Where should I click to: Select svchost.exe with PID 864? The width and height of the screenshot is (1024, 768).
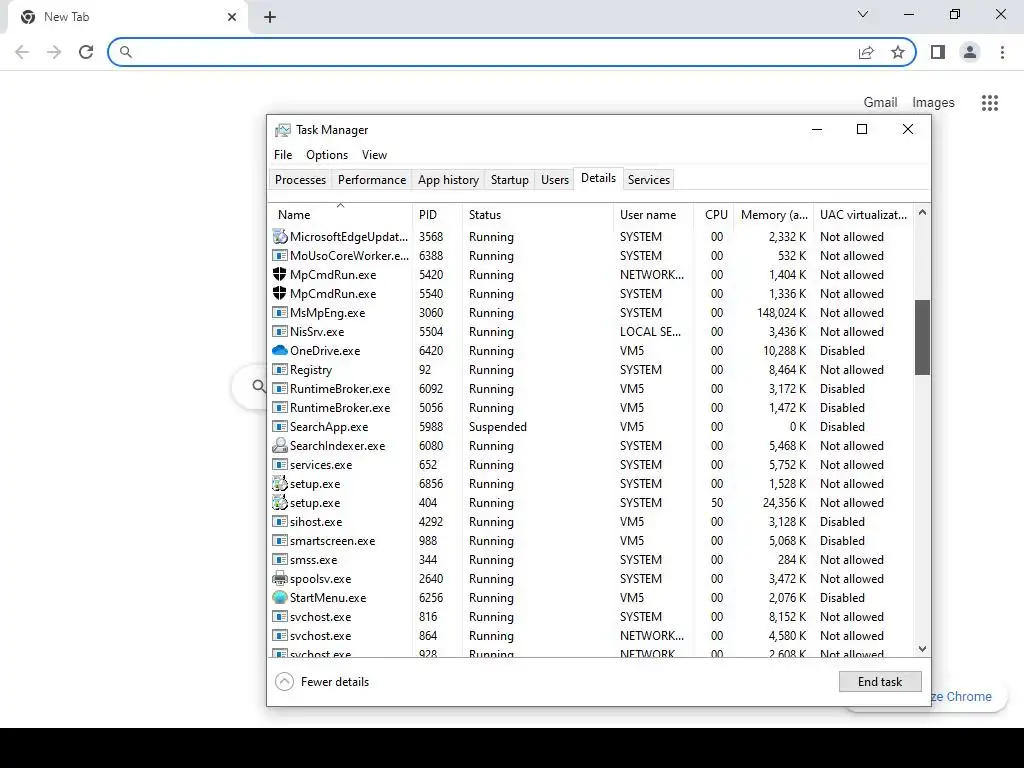click(591, 635)
